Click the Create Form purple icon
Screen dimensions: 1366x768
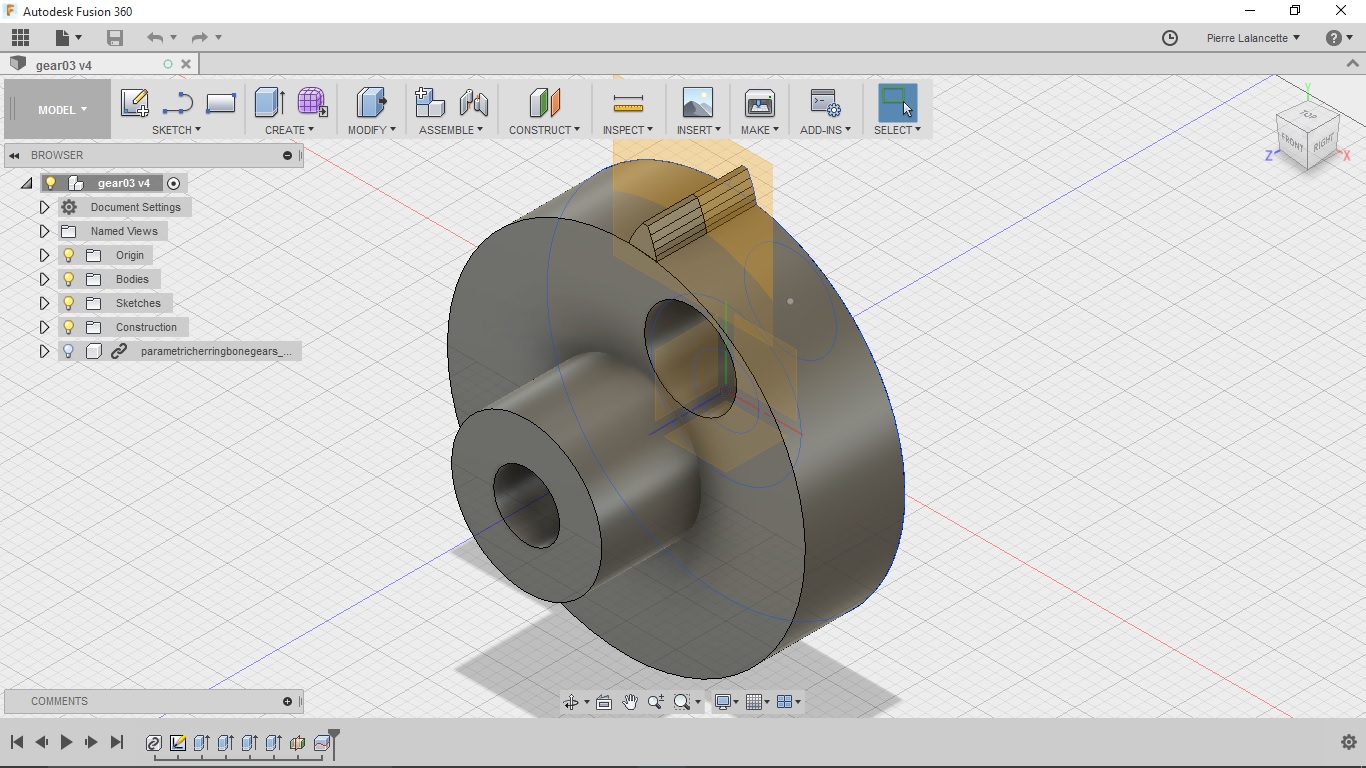pyautogui.click(x=312, y=102)
